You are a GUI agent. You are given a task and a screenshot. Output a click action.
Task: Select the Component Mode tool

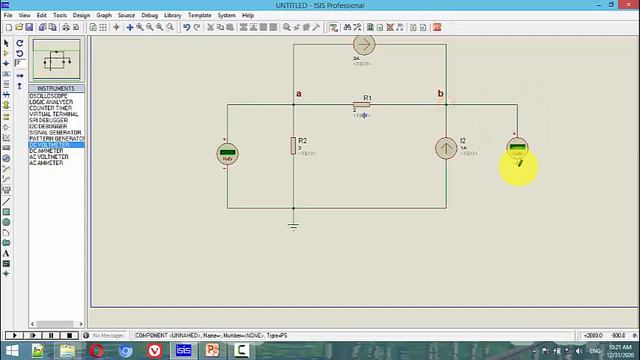click(x=6, y=53)
